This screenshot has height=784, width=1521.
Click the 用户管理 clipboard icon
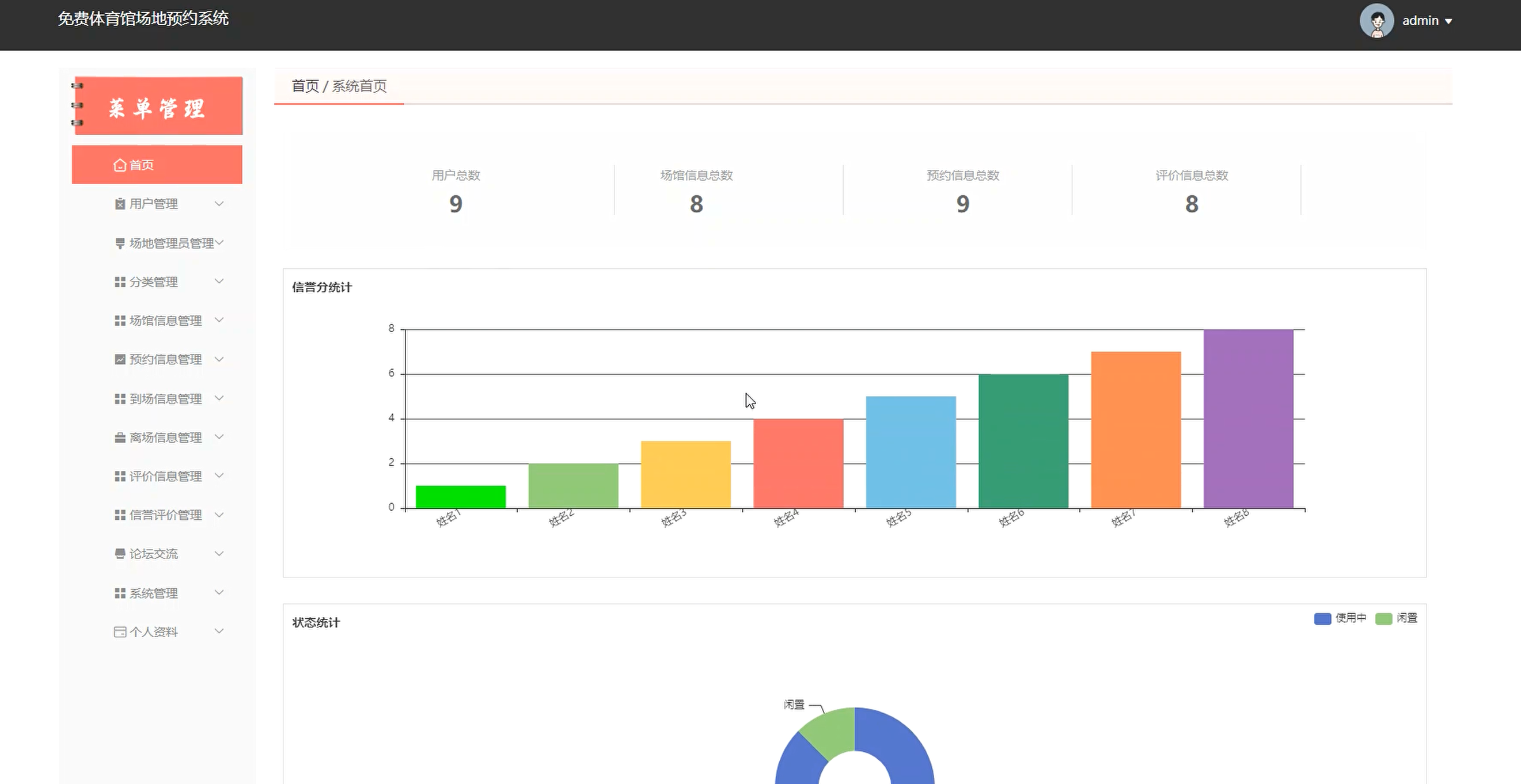pos(120,204)
